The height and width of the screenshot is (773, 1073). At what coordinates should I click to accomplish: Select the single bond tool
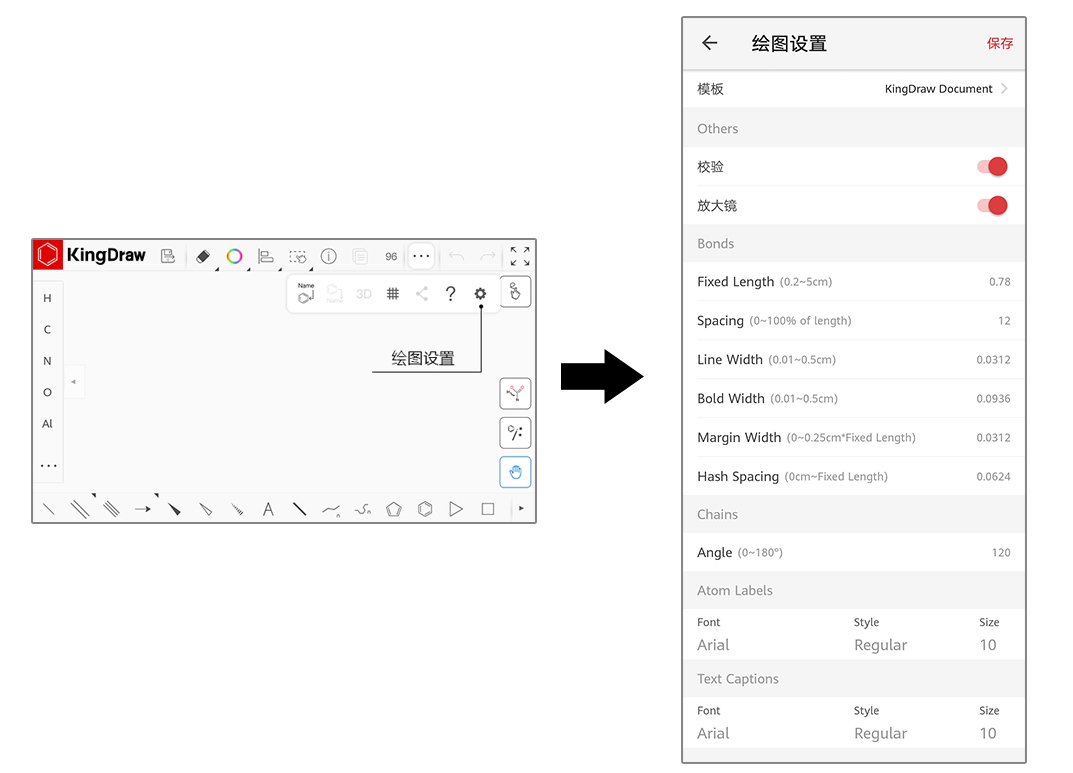point(49,509)
